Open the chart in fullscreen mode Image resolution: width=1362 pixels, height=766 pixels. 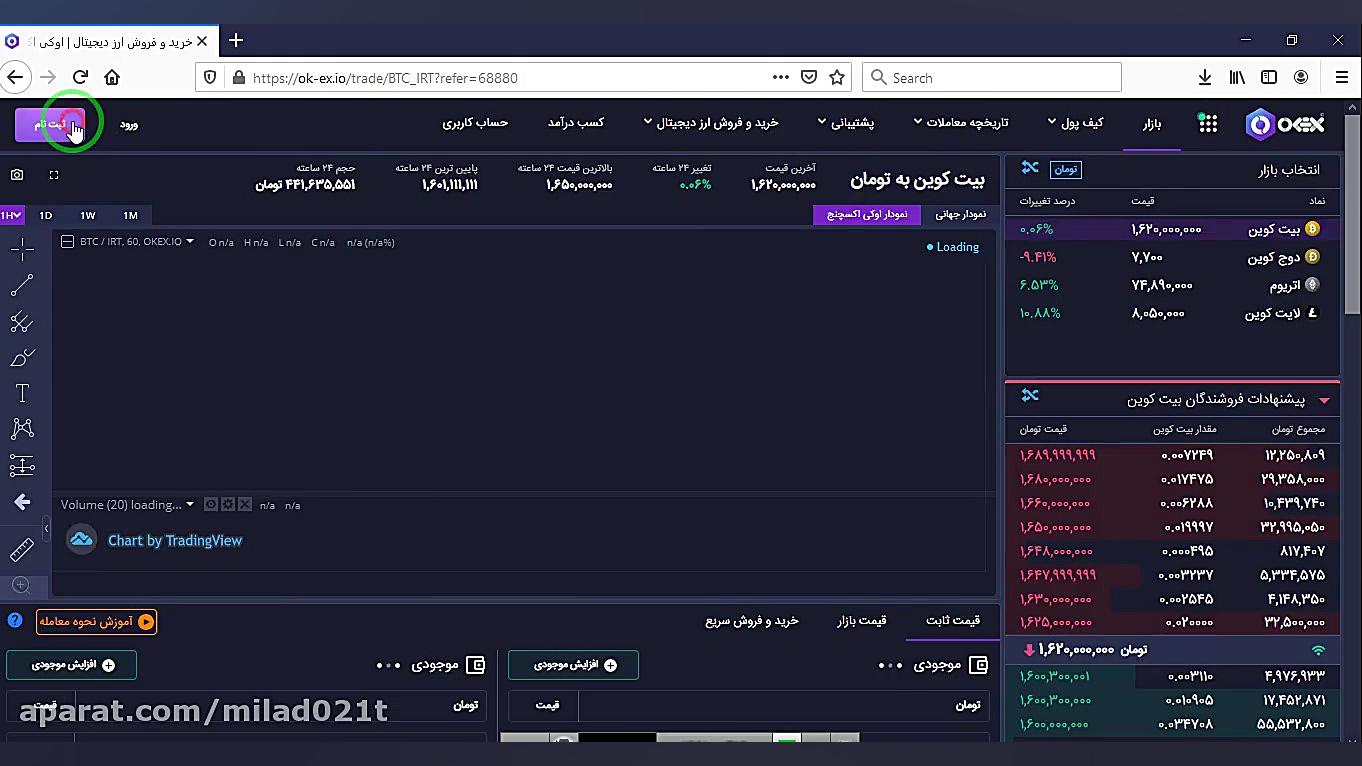pyautogui.click(x=54, y=175)
